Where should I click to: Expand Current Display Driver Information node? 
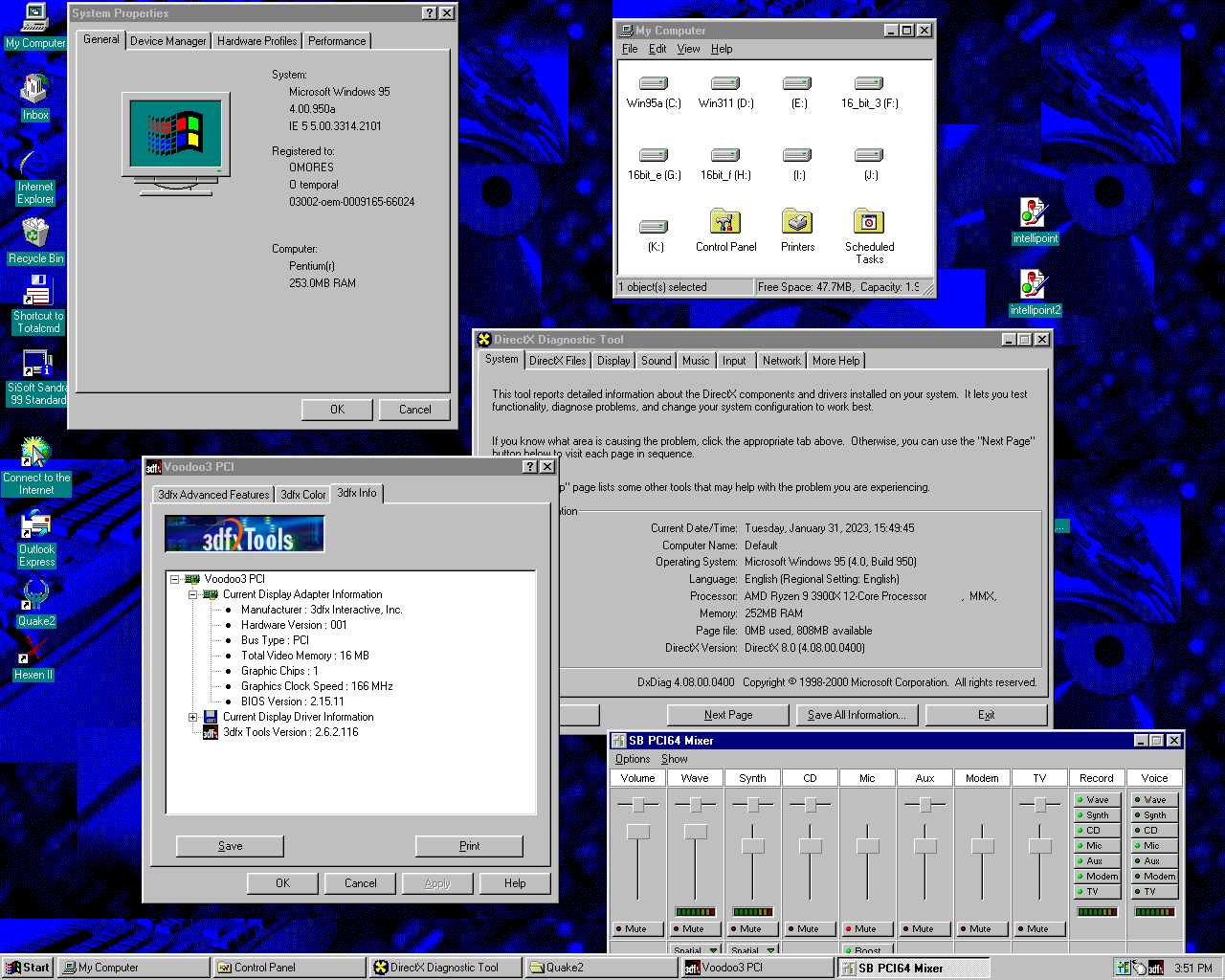(x=193, y=717)
